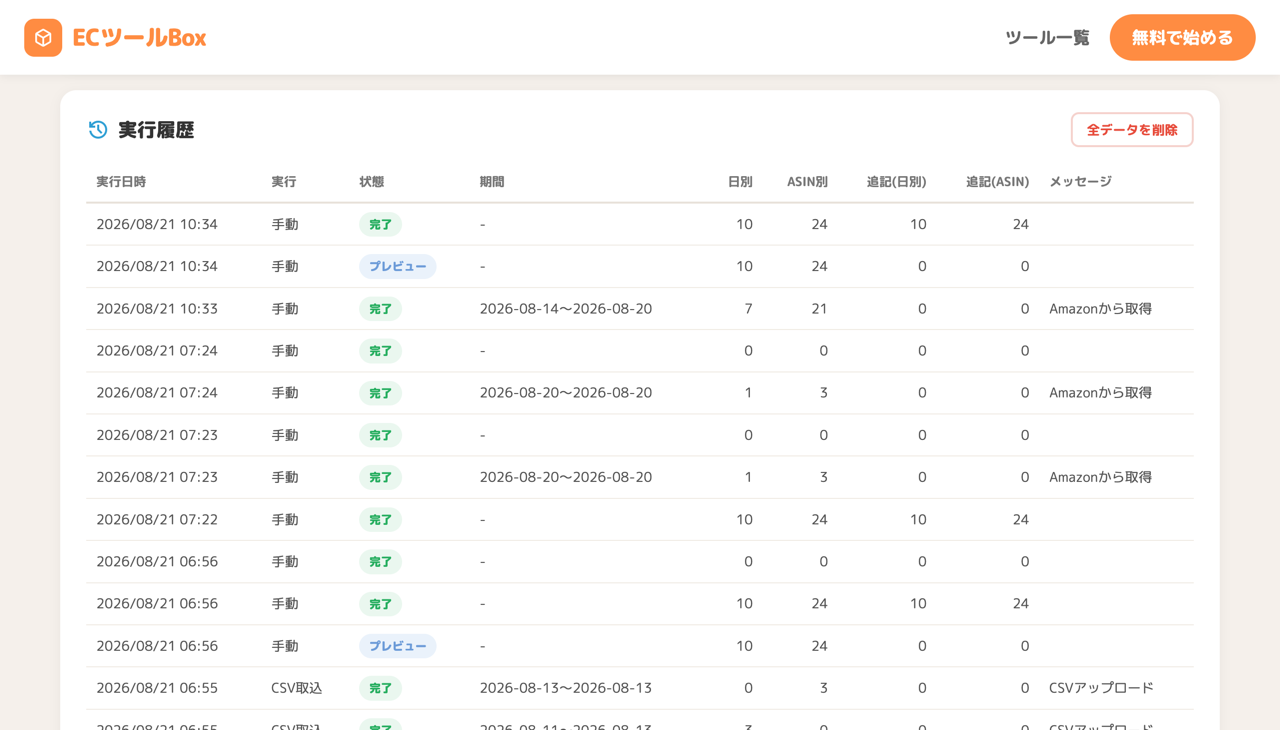The height and width of the screenshot is (730, 1280).
Task: Click 追記(ASIN) value 24 in the 07:22 row
Action: coord(1020,520)
